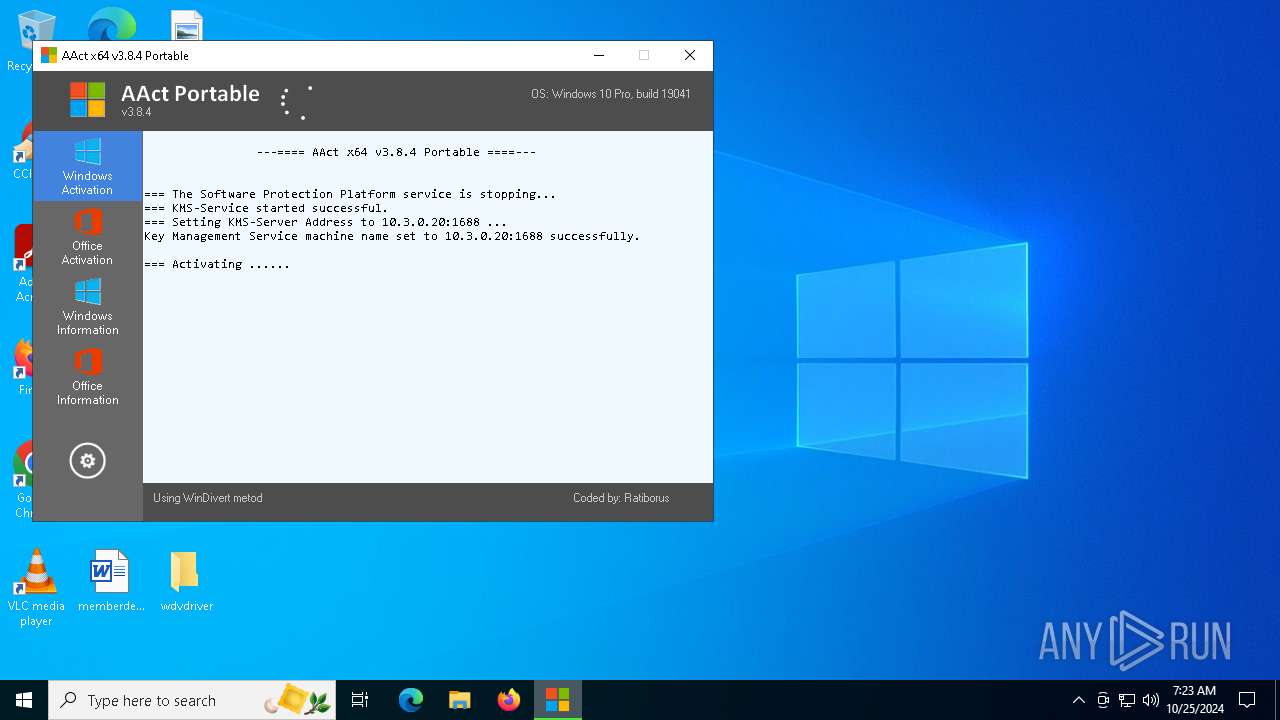Open the wdvdriver folder

[186, 581]
